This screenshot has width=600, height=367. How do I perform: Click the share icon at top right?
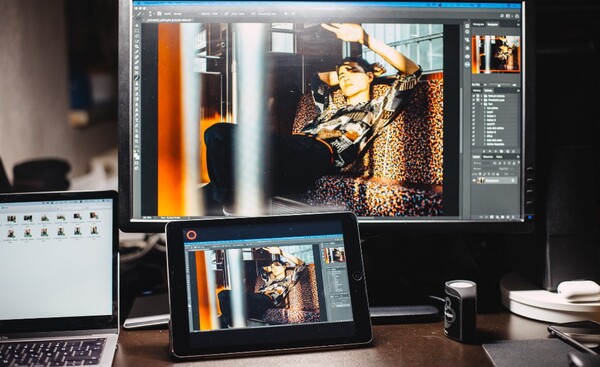[517, 16]
